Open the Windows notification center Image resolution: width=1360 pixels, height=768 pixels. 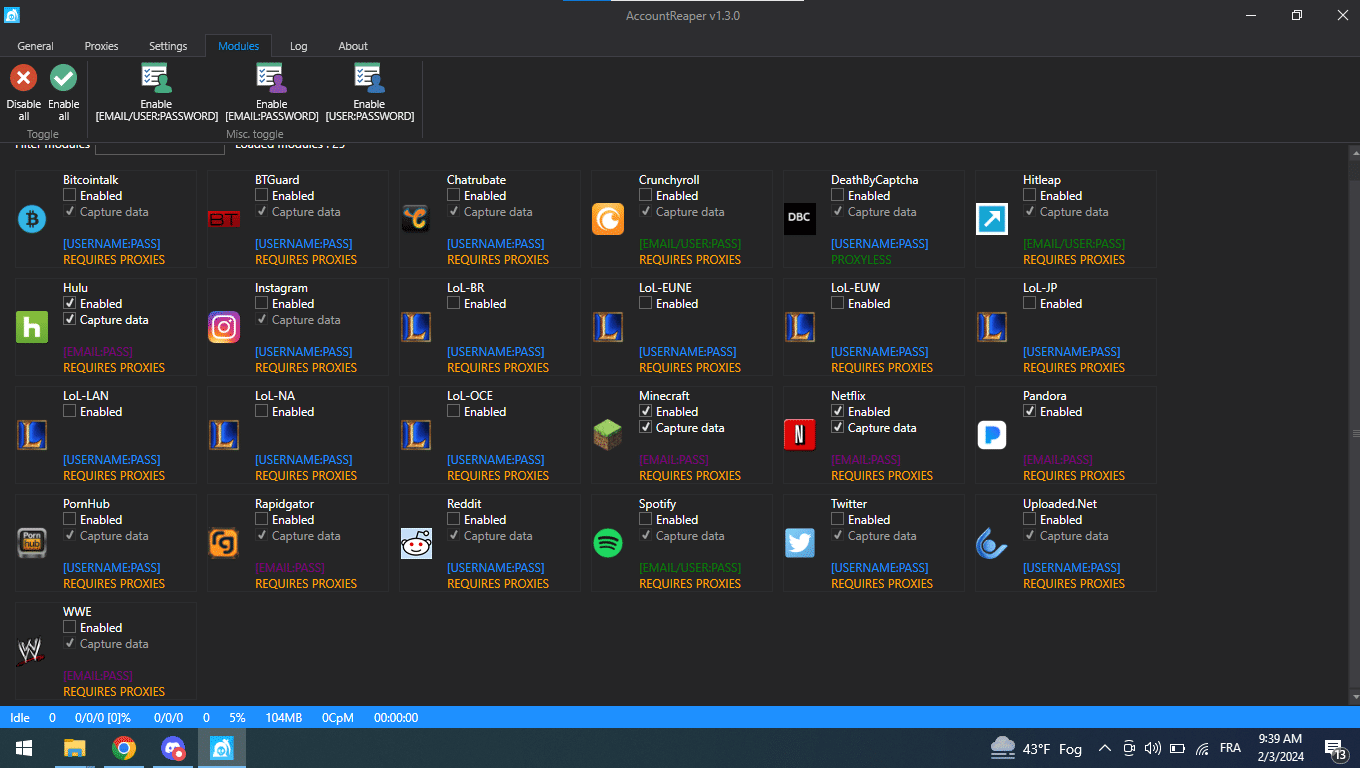pos(1336,748)
